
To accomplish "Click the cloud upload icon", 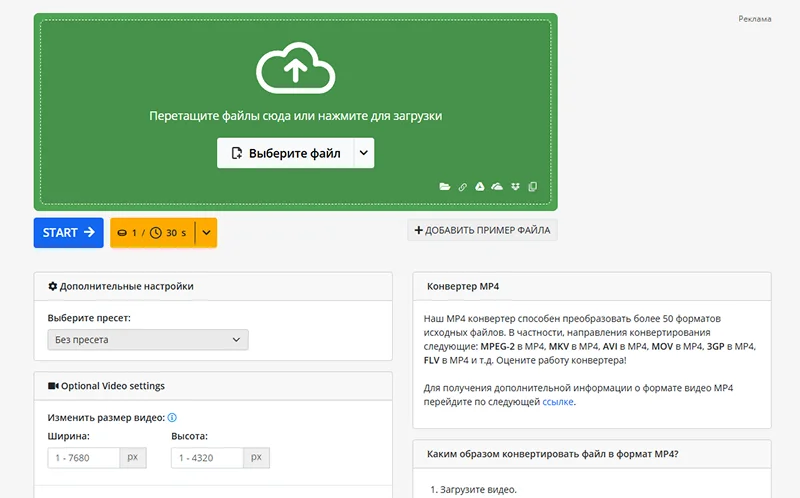I will [295, 68].
